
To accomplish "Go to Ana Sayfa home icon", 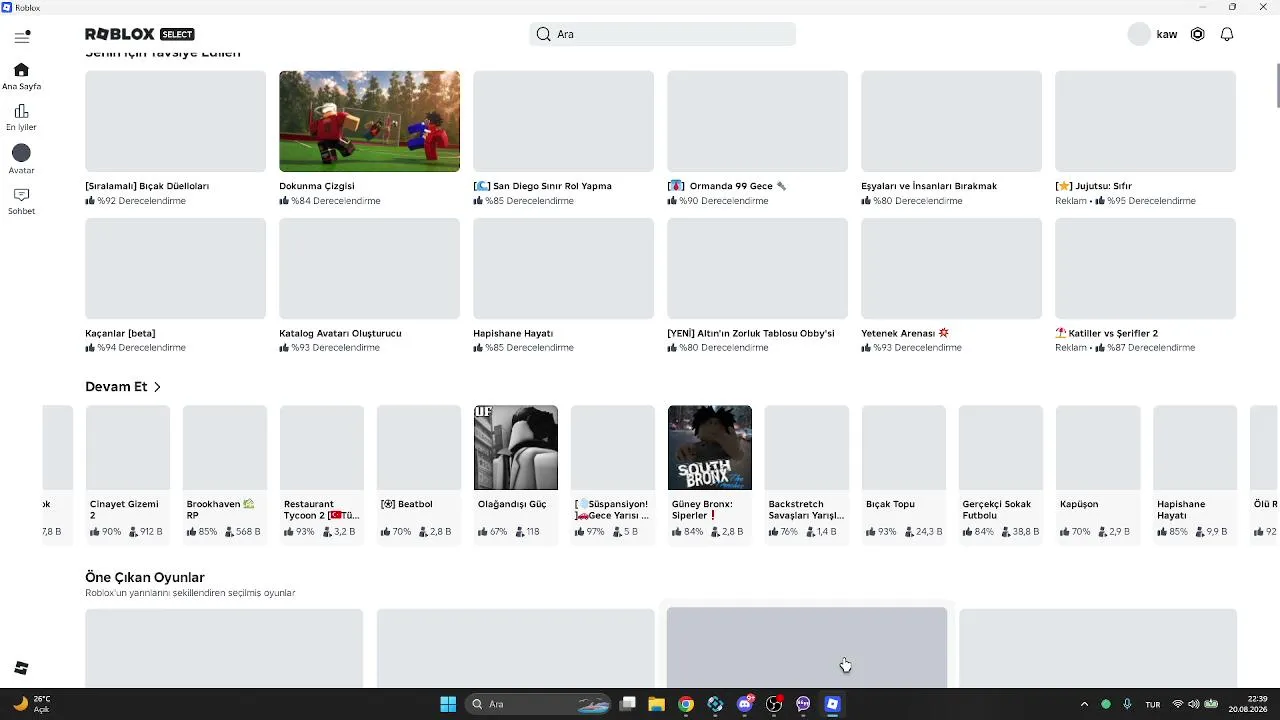I will coord(21,70).
